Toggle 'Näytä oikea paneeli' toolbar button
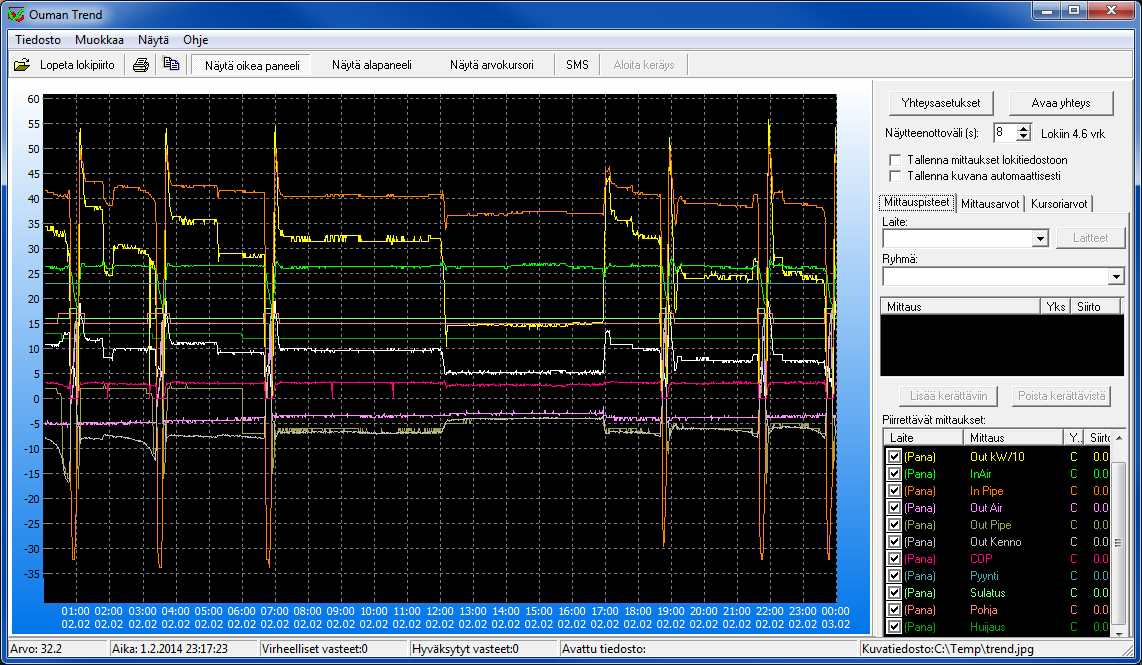 coord(251,65)
